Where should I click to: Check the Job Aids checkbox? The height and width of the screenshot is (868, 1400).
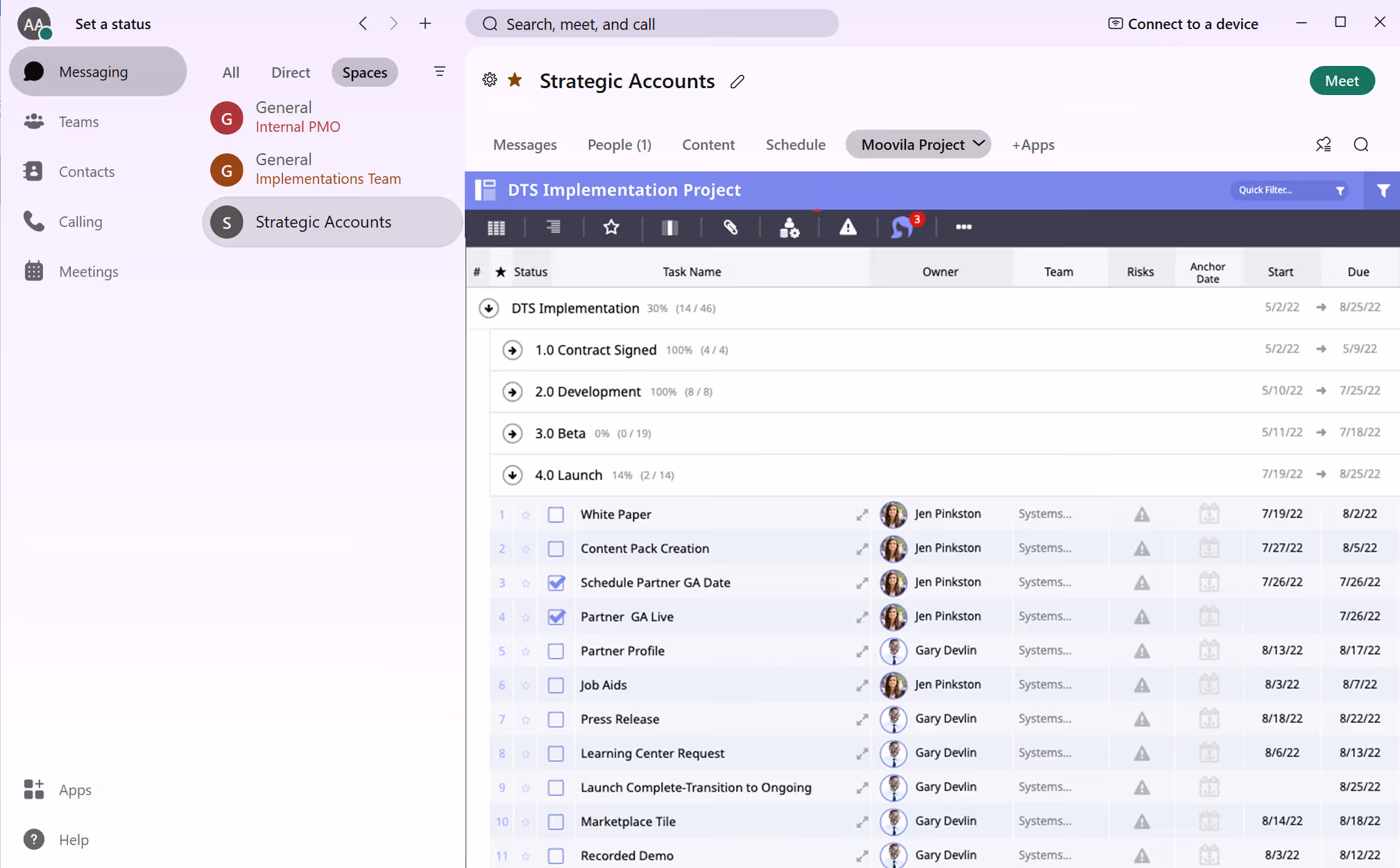tap(556, 686)
